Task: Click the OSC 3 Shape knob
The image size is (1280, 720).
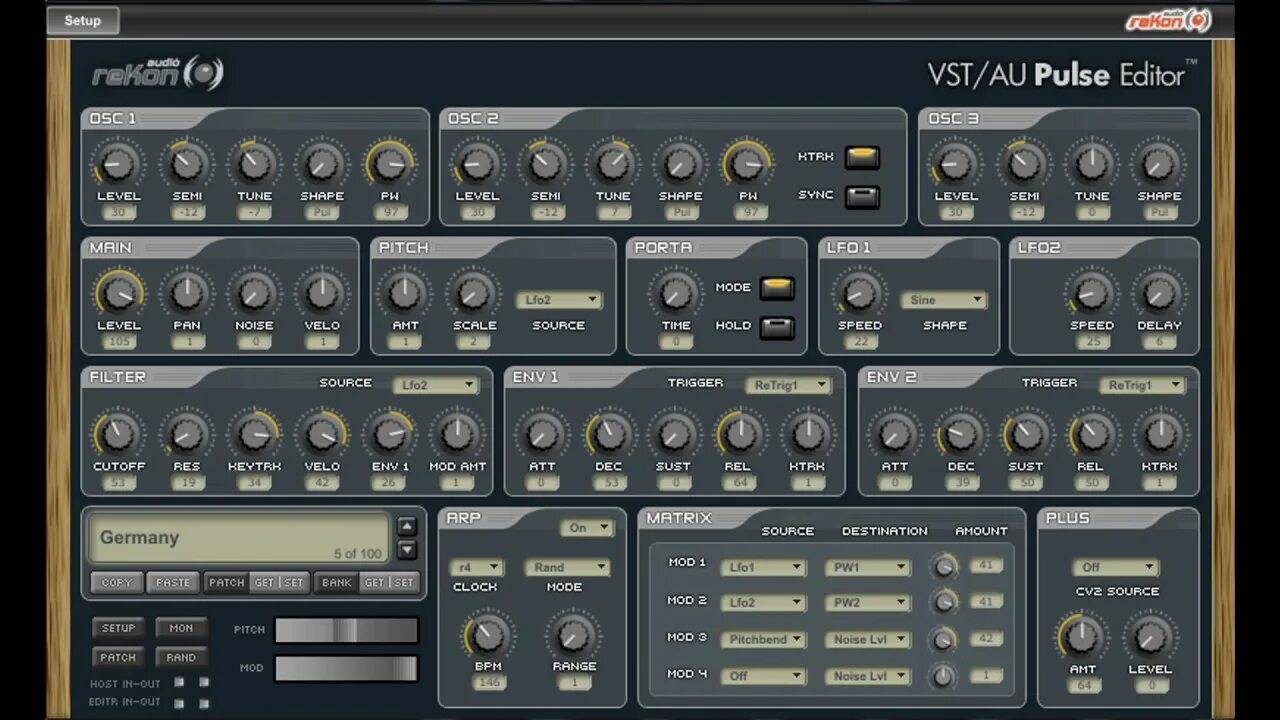Action: 1159,163
